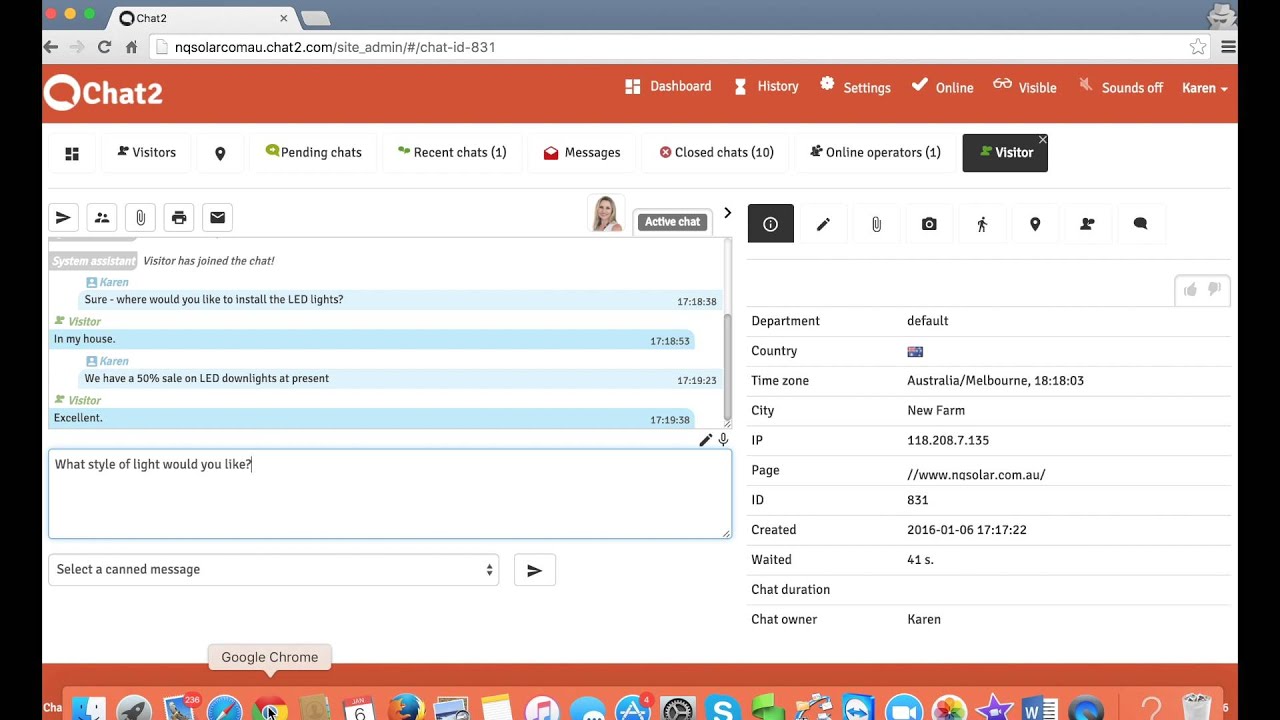Collapse chat panel with right chevron
The height and width of the screenshot is (720, 1280).
click(727, 213)
